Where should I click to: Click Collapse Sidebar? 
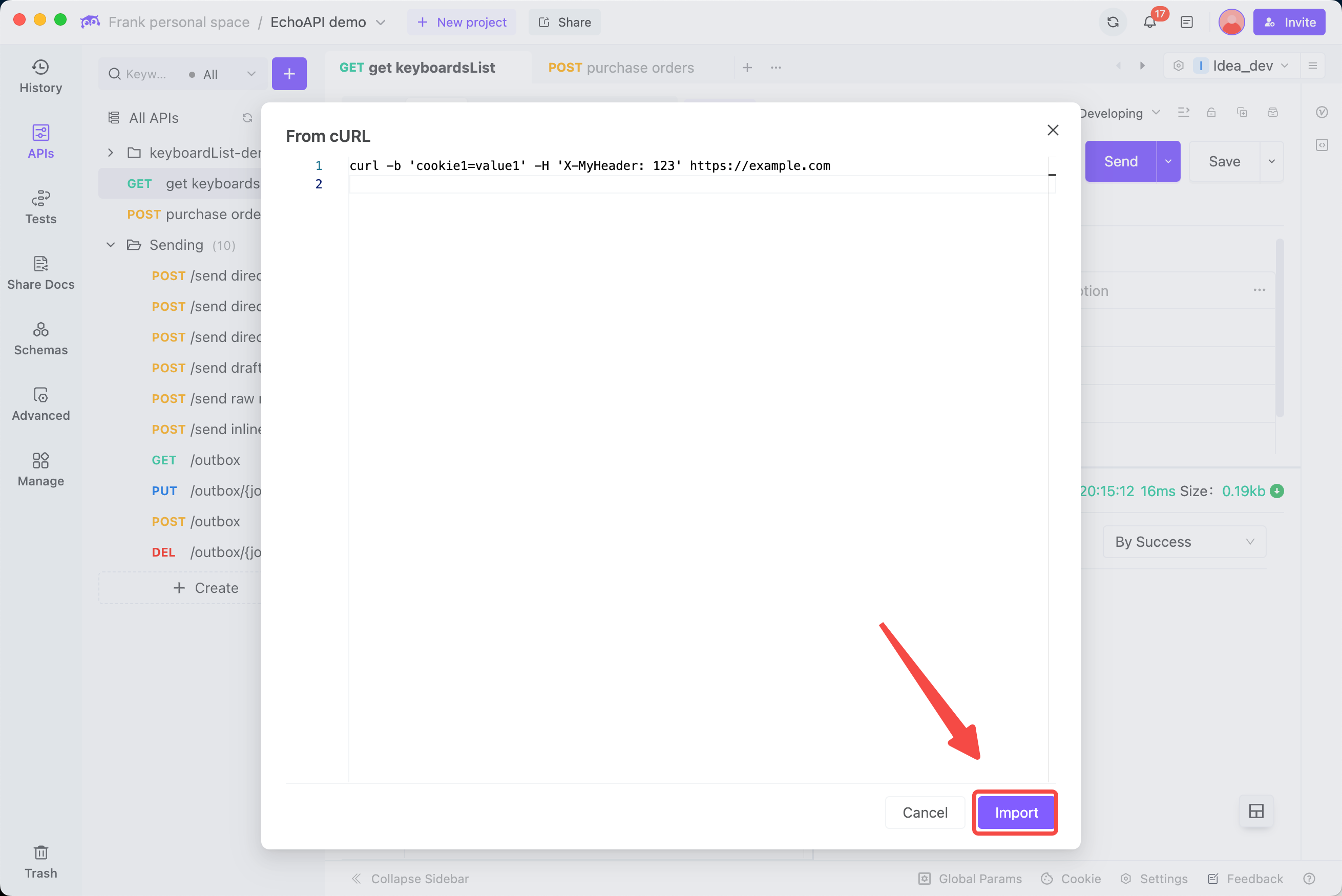(x=410, y=878)
